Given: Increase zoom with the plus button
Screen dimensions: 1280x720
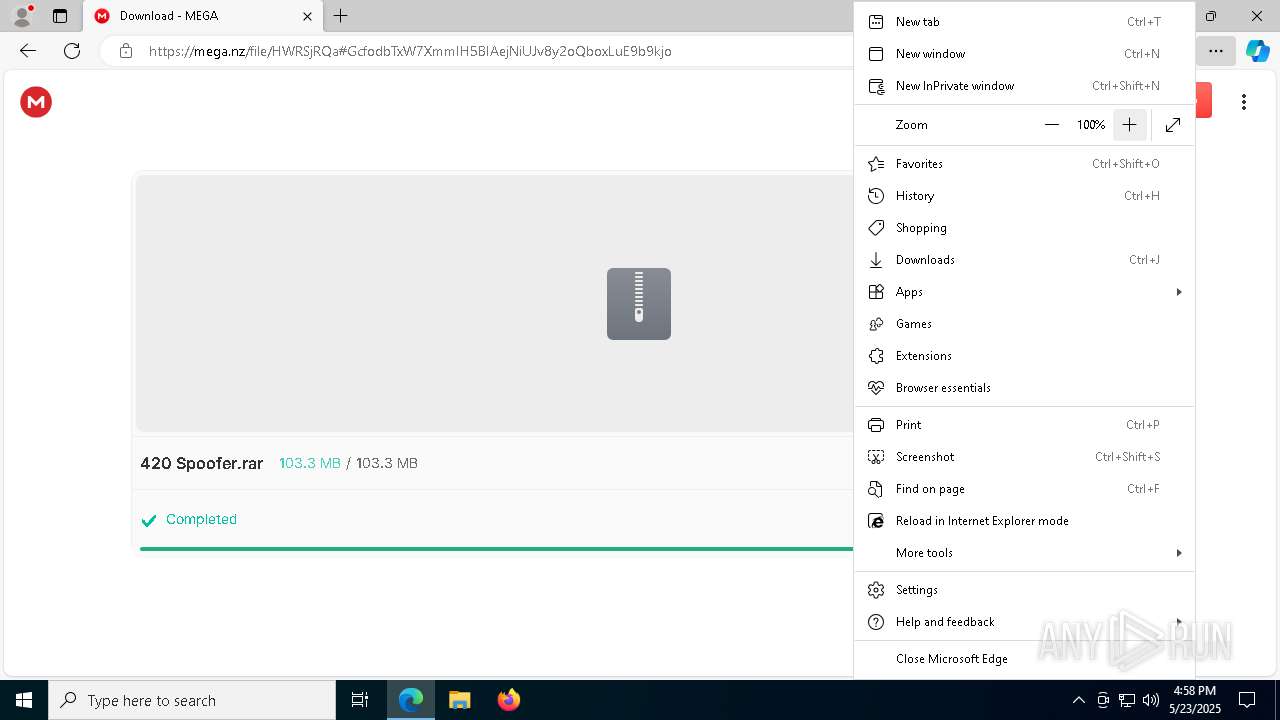Looking at the screenshot, I should coord(1129,125).
